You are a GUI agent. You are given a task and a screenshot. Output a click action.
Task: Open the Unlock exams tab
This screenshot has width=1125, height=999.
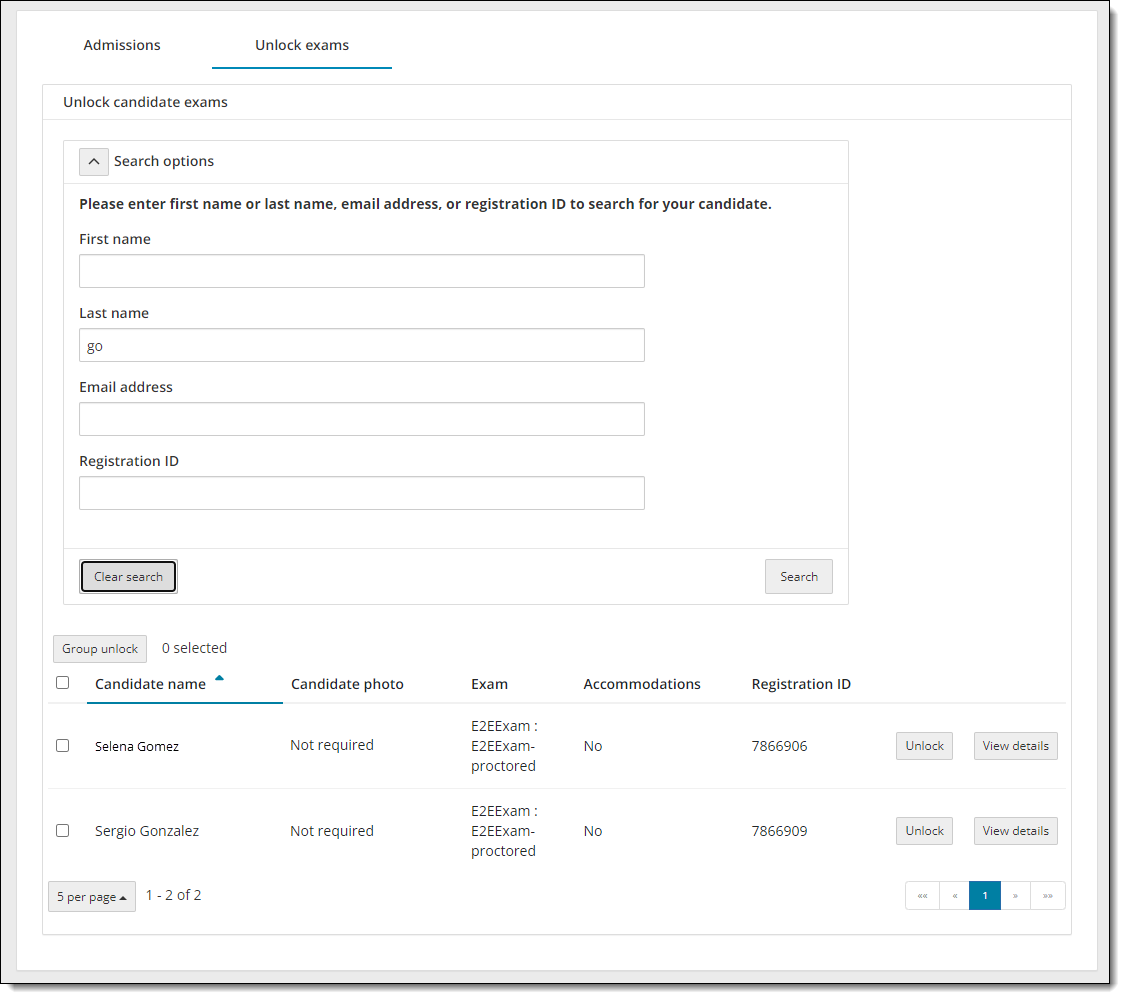pyautogui.click(x=302, y=45)
